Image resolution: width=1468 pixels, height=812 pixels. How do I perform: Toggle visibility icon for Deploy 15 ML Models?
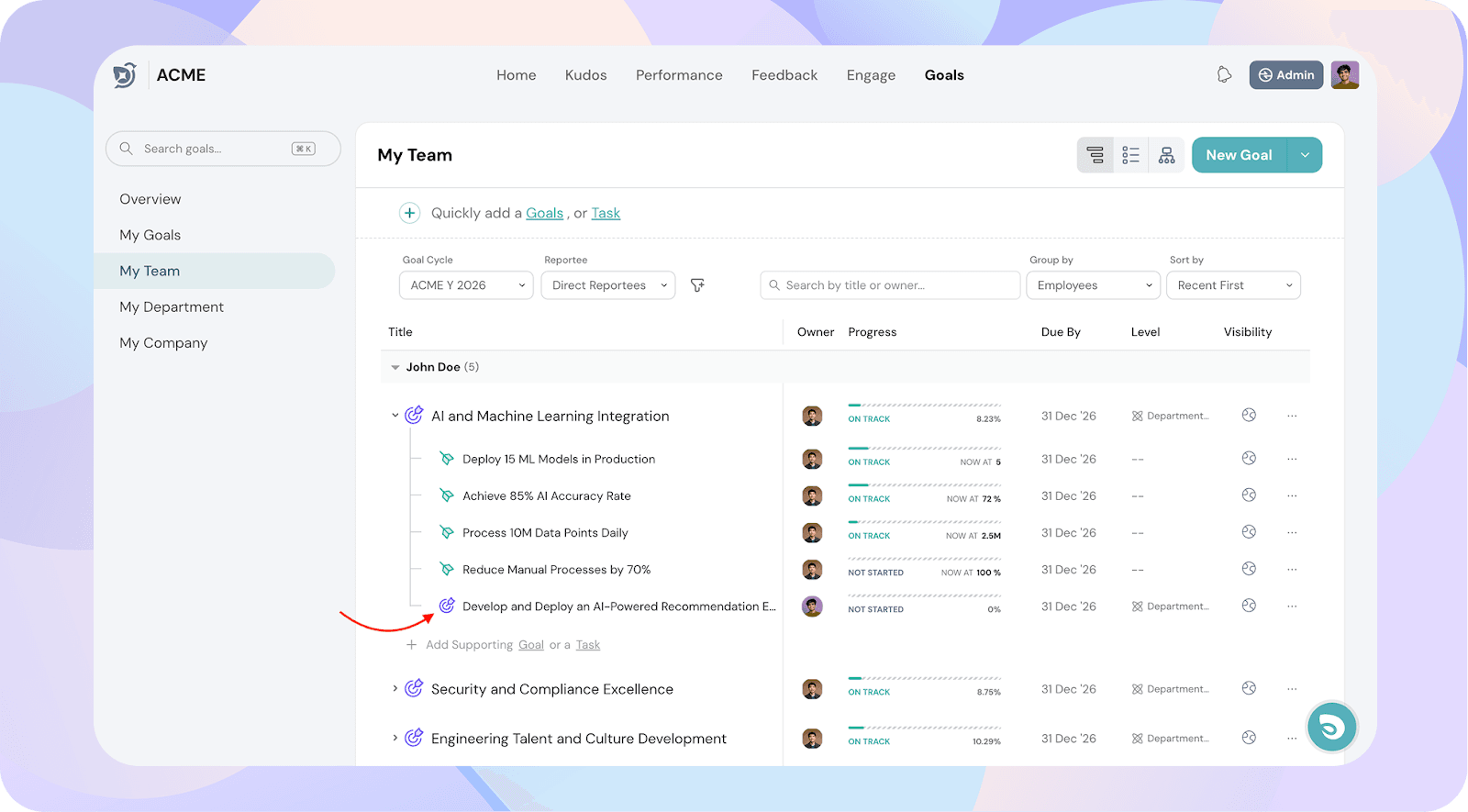pyautogui.click(x=1249, y=459)
